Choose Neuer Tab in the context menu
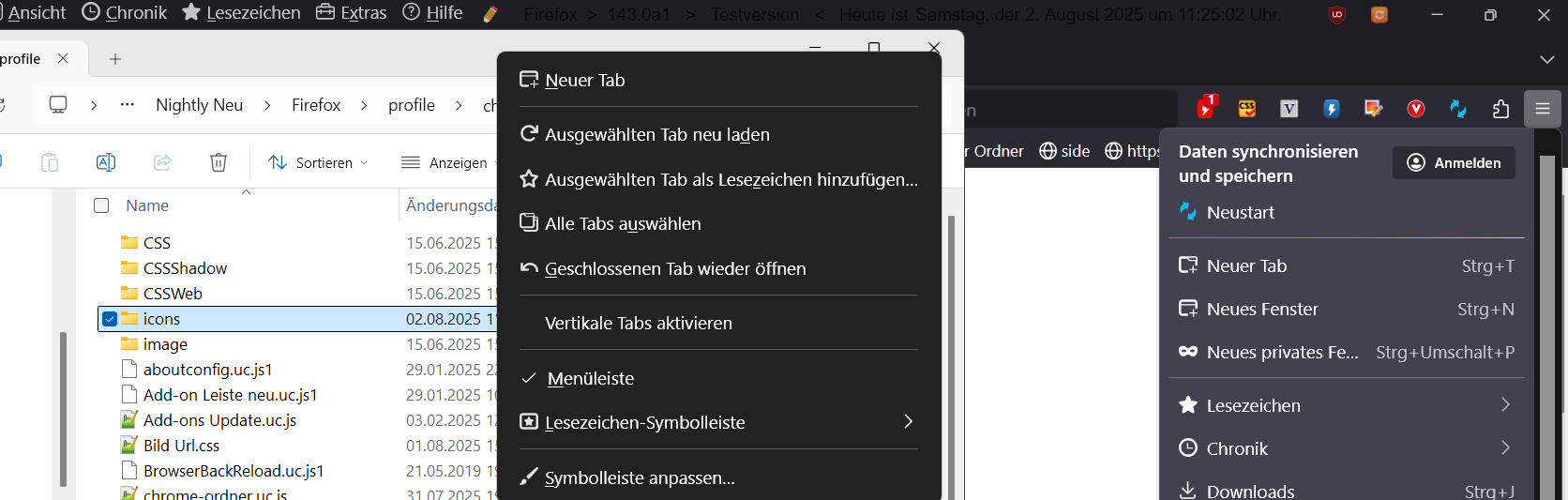Image resolution: width=1568 pixels, height=500 pixels. [584, 81]
